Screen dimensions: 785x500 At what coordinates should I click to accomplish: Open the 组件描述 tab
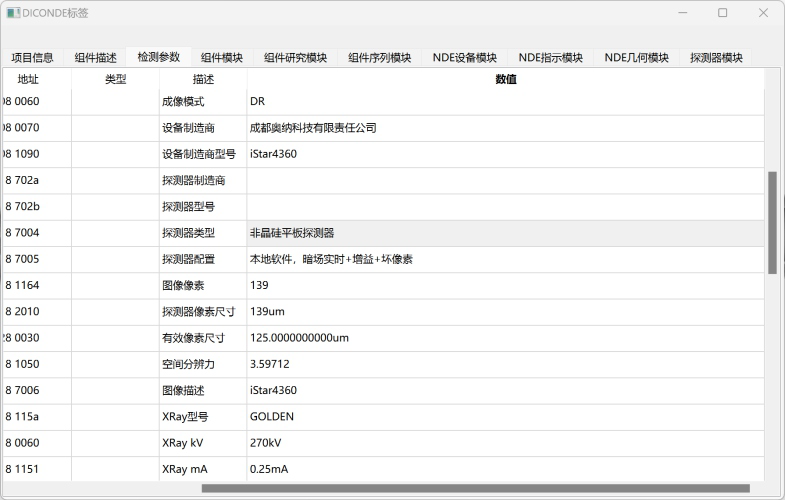(96, 58)
